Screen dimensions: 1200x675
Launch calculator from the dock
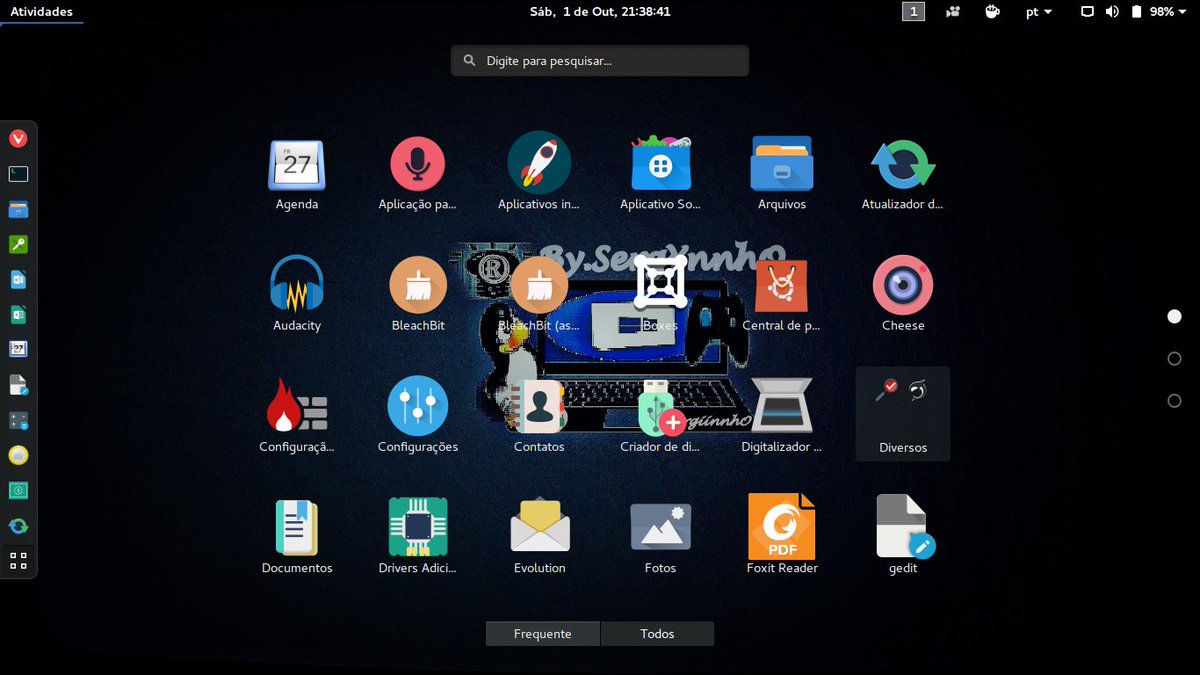(18, 421)
